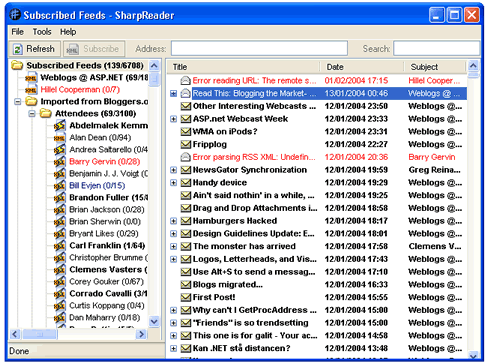This screenshot has width=488, height=364.
Task: Click the feed tree scroll-up arrow
Action: pyautogui.click(x=154, y=65)
